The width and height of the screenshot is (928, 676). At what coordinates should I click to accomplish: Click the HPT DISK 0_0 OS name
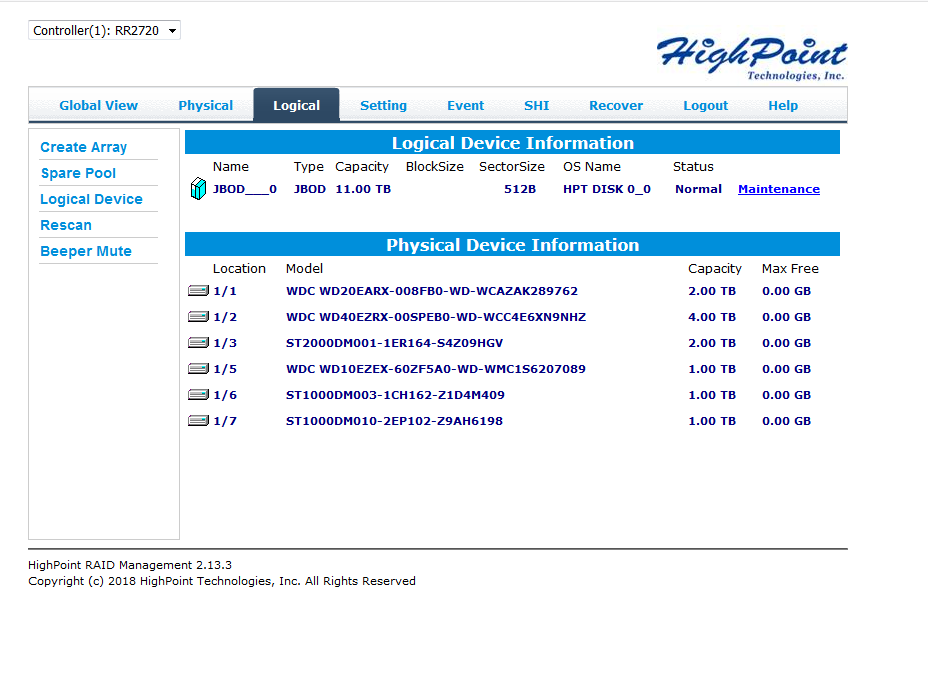click(x=607, y=189)
